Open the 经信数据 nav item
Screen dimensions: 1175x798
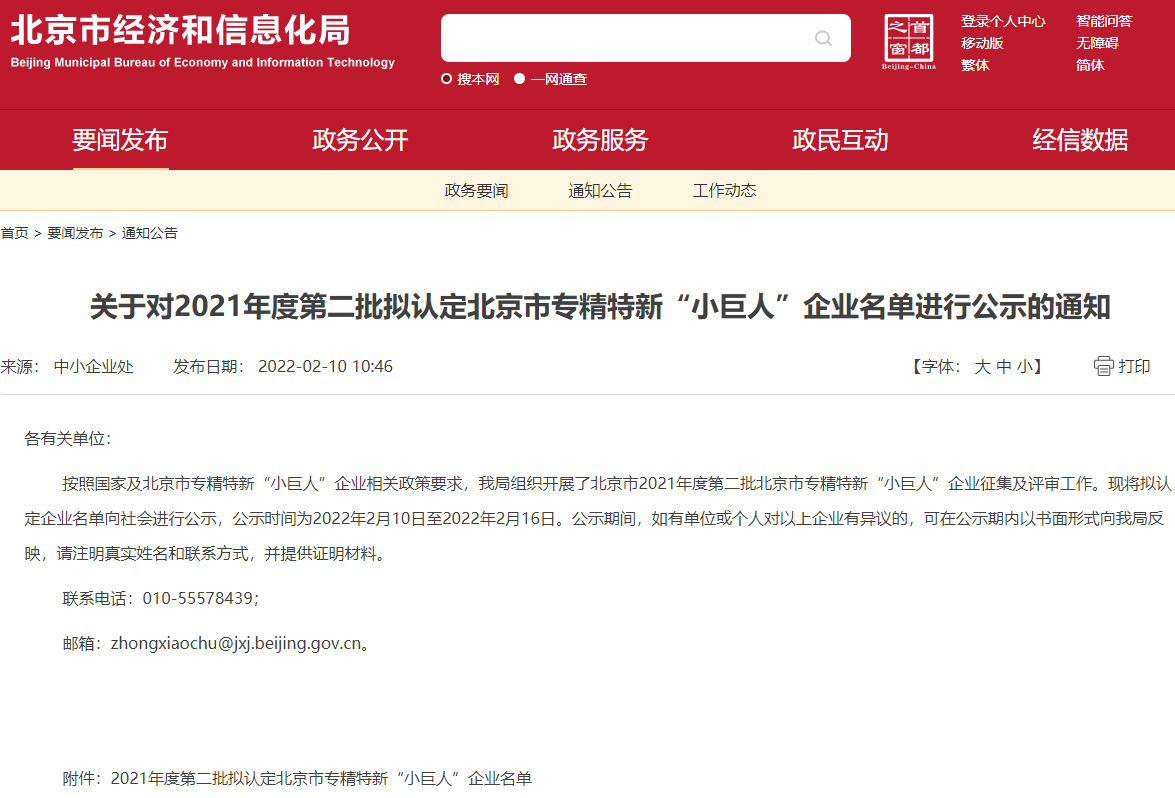[1080, 140]
